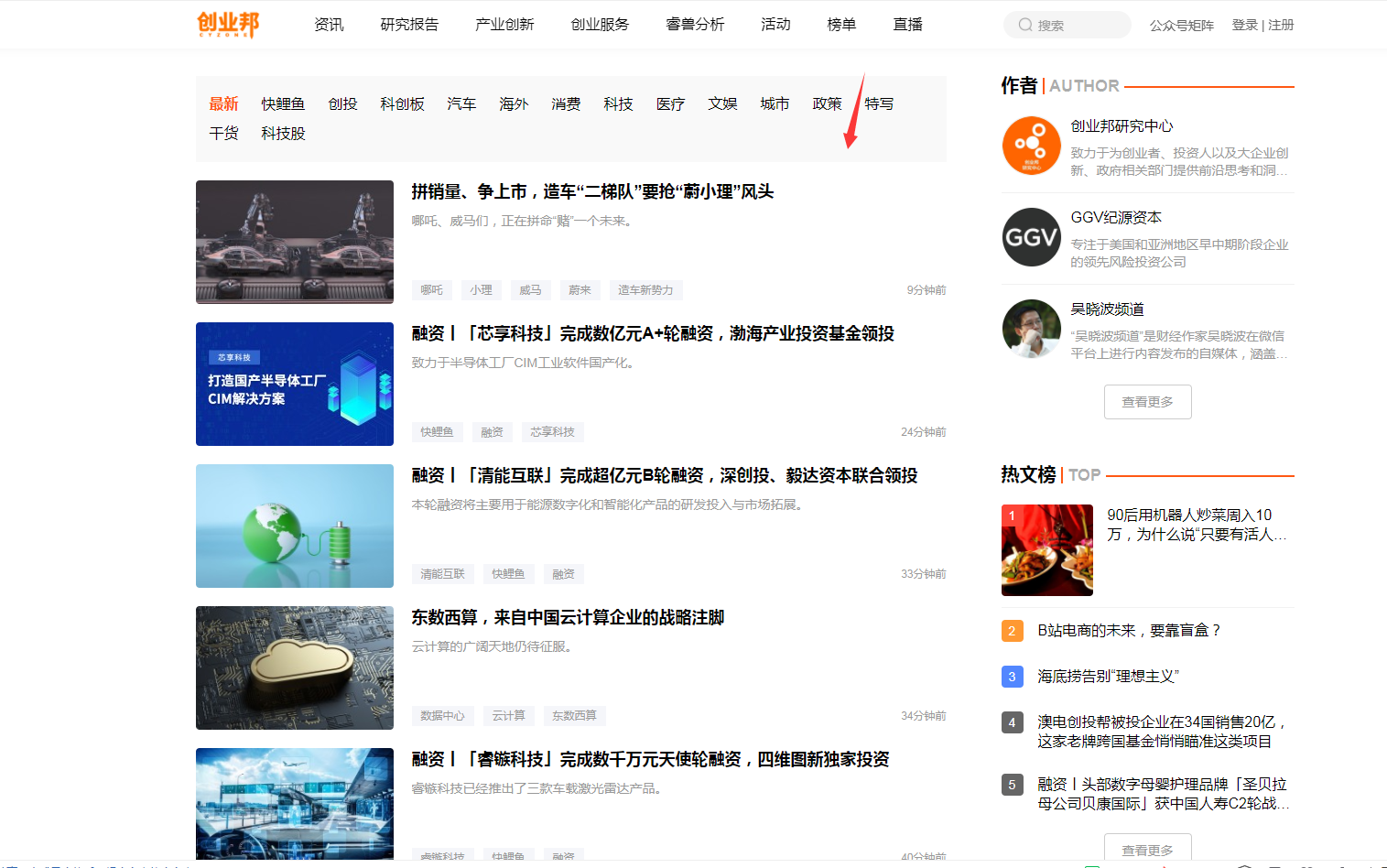Image resolution: width=1387 pixels, height=868 pixels.
Task: Open headline 拼销量、争上市 article
Action: tap(592, 191)
